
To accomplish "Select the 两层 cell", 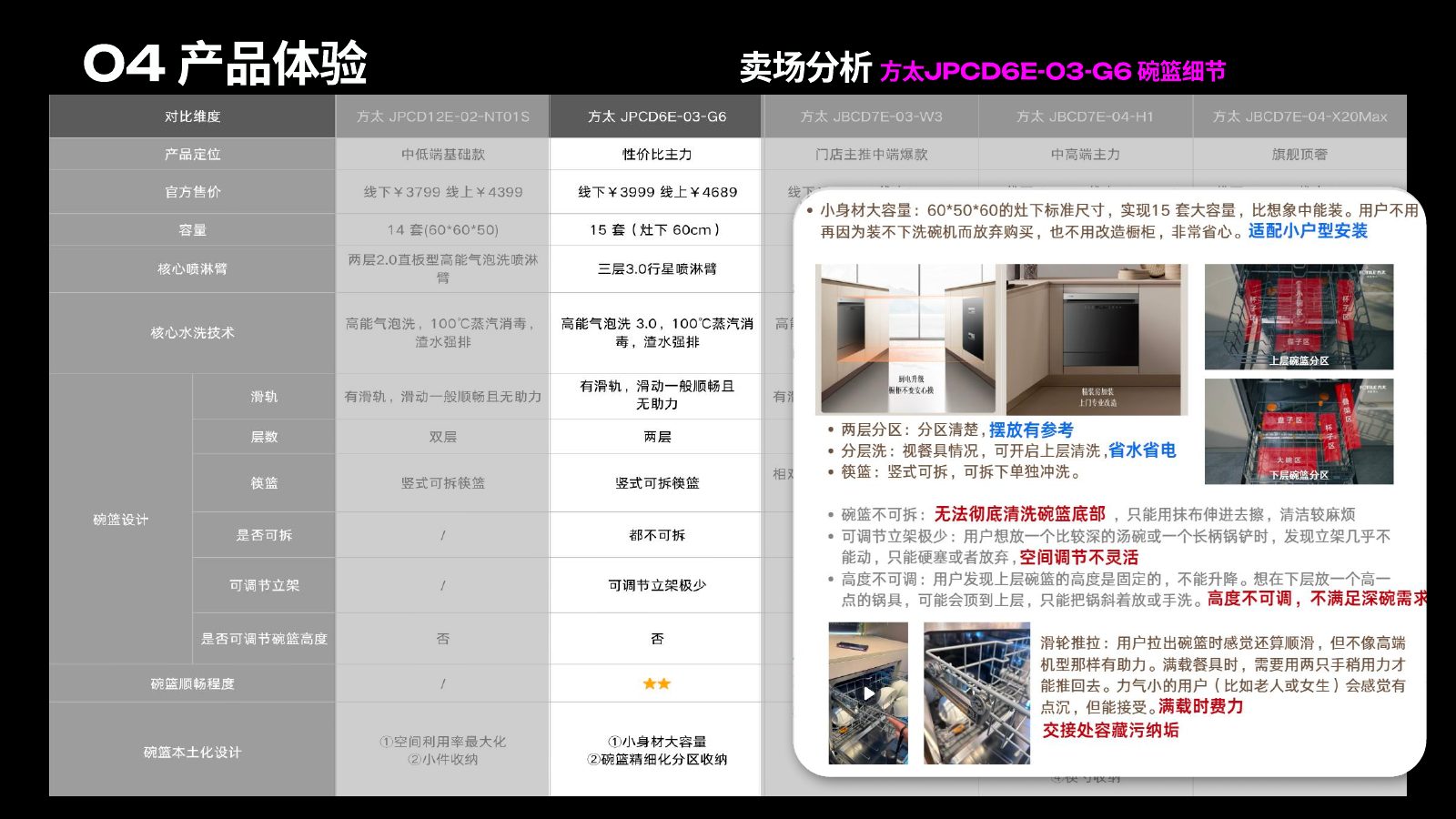I will tap(656, 437).
